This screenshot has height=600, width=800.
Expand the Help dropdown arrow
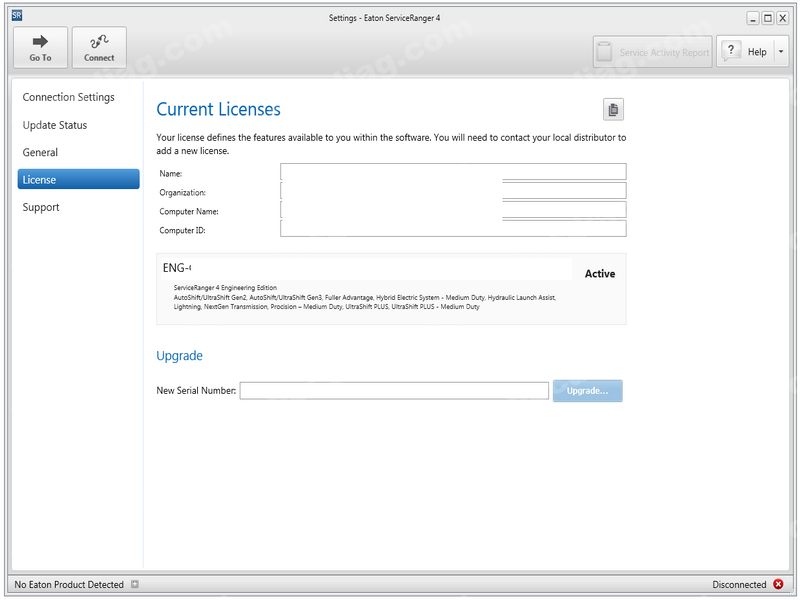tap(781, 52)
